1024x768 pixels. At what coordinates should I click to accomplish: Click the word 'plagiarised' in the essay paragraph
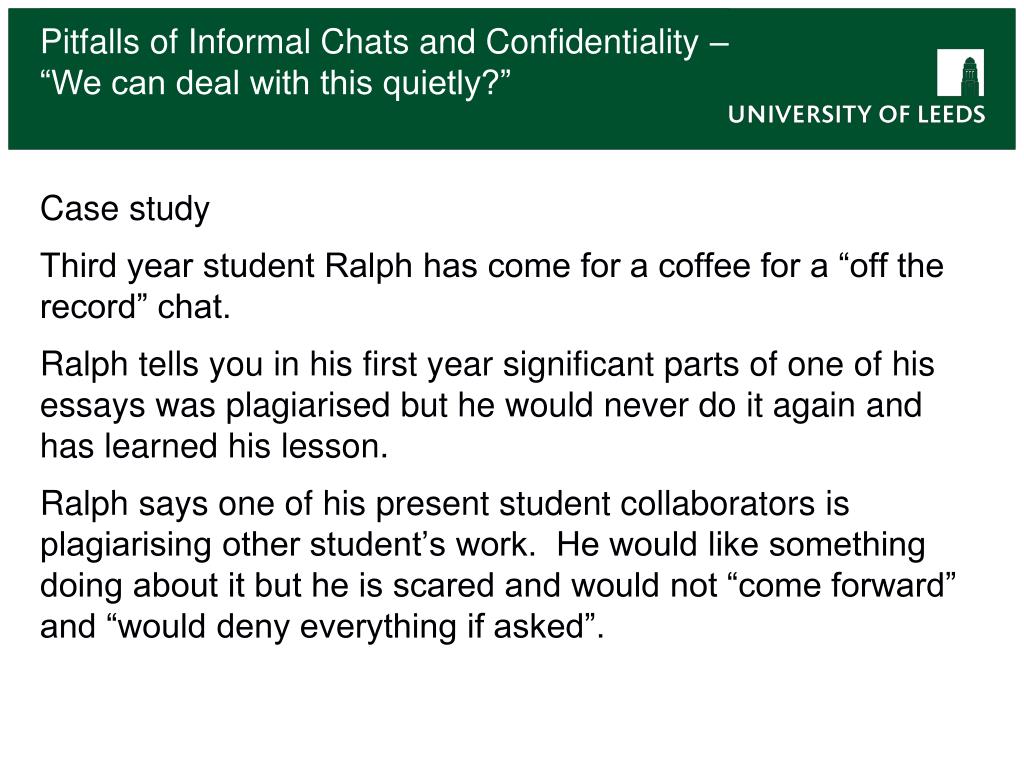[x=307, y=406]
